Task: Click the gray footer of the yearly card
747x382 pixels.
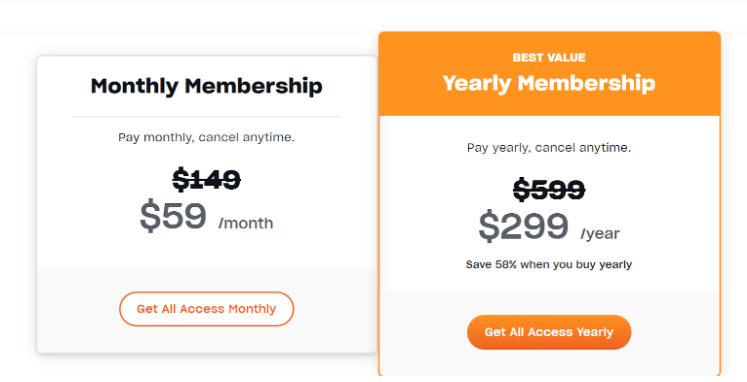Action: 549,333
